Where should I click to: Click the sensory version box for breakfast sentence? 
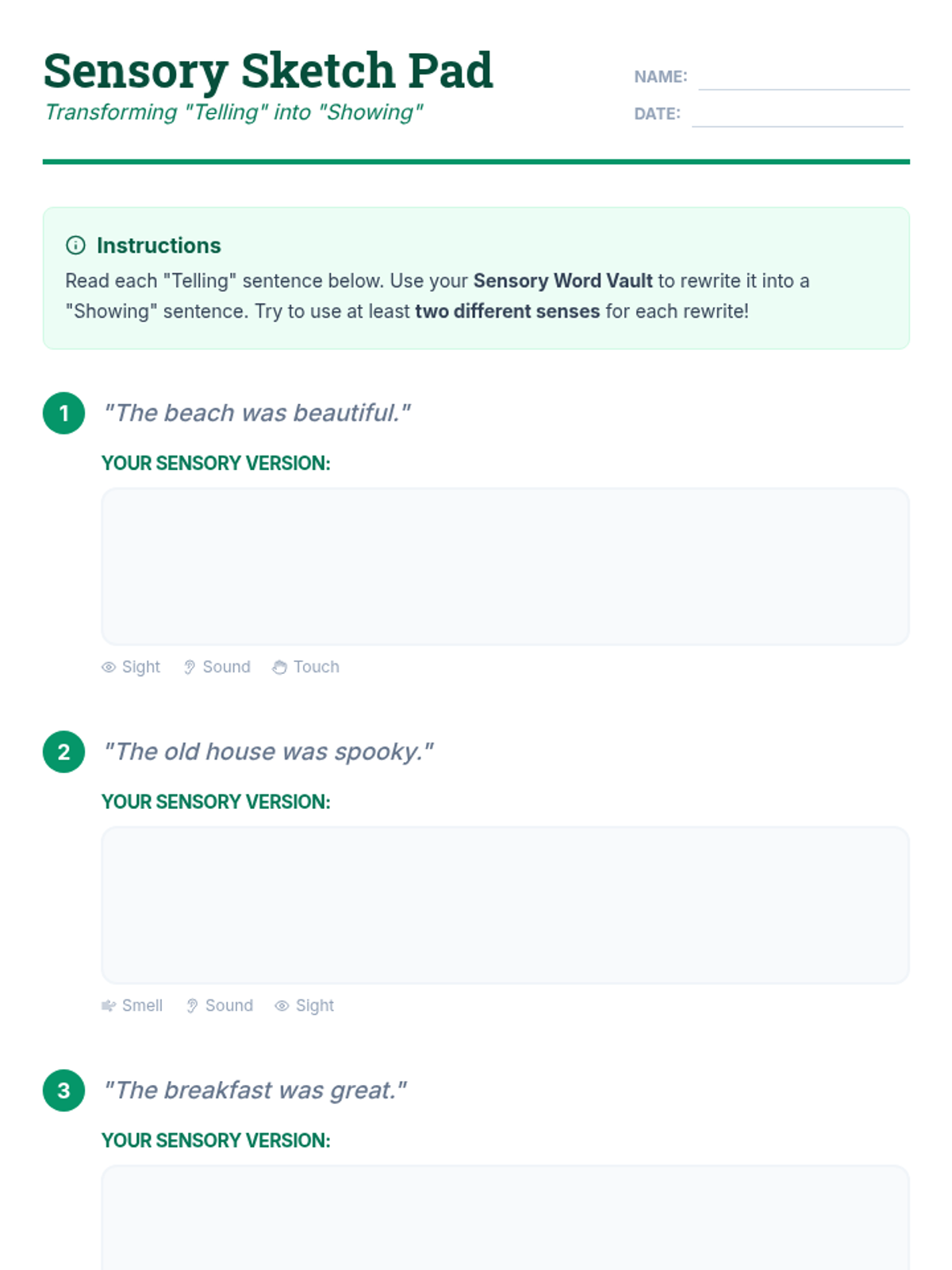click(505, 1218)
